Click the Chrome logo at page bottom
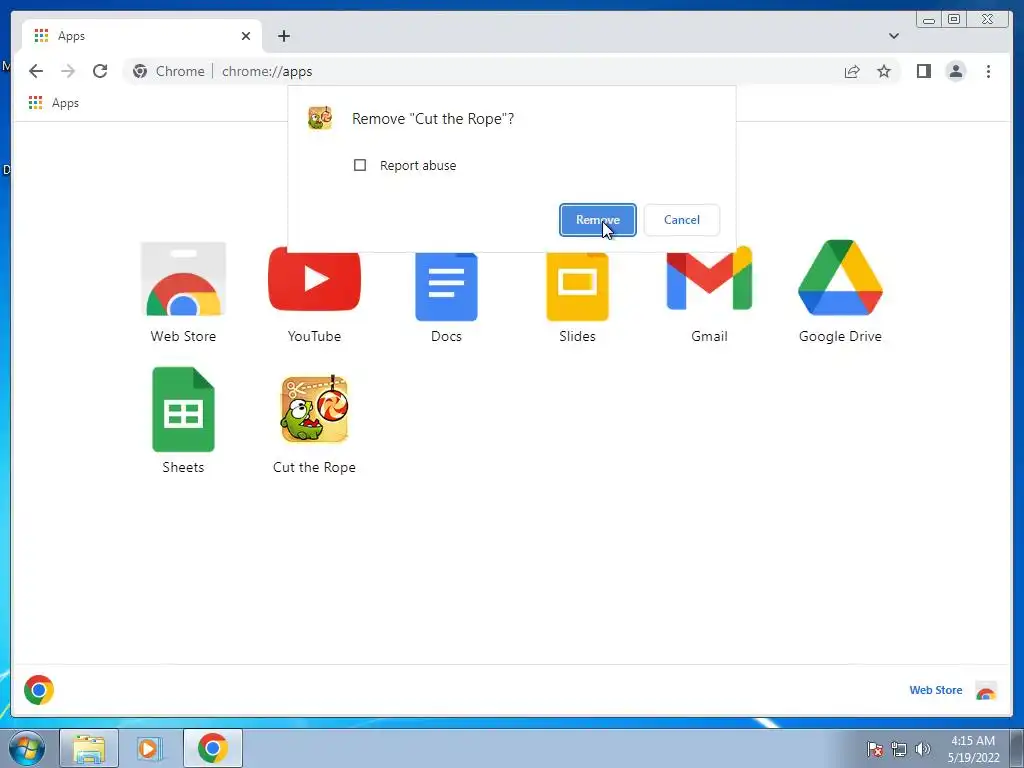1024x768 pixels. click(x=39, y=690)
